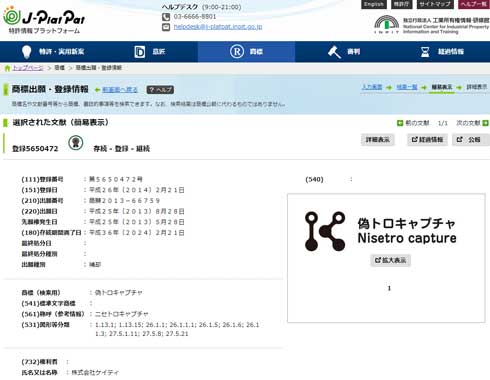Switch site language with English button

[x=374, y=4]
